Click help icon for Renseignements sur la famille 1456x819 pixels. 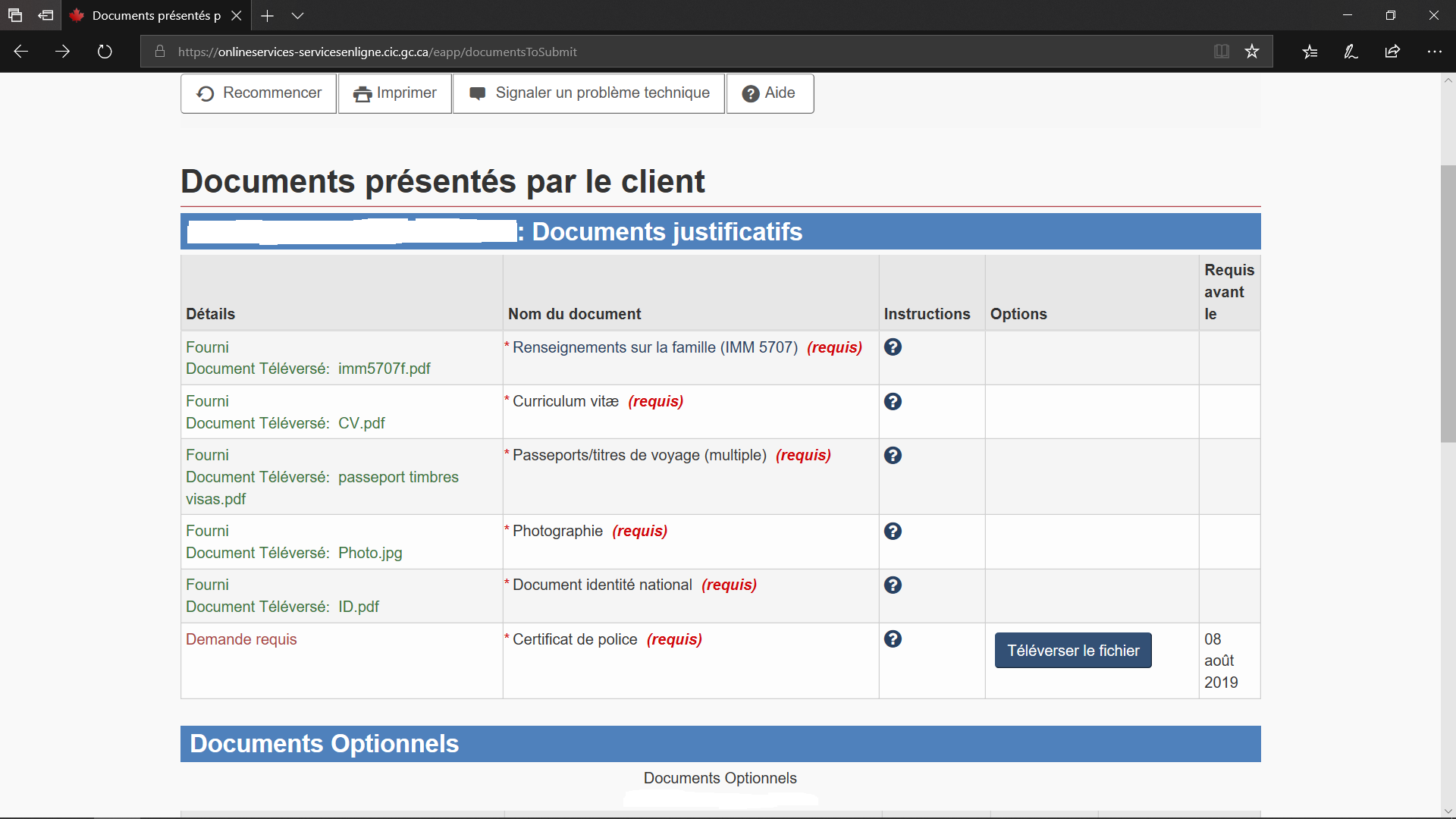(893, 347)
